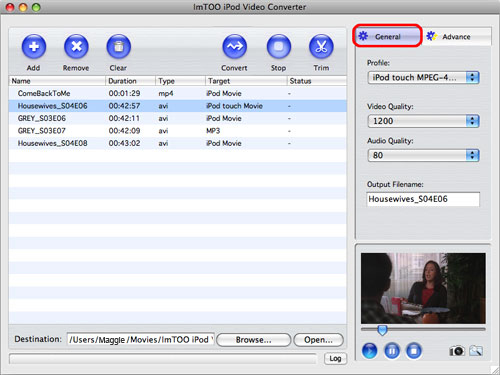
Task: Click the MP3 target cell
Action: (213, 131)
